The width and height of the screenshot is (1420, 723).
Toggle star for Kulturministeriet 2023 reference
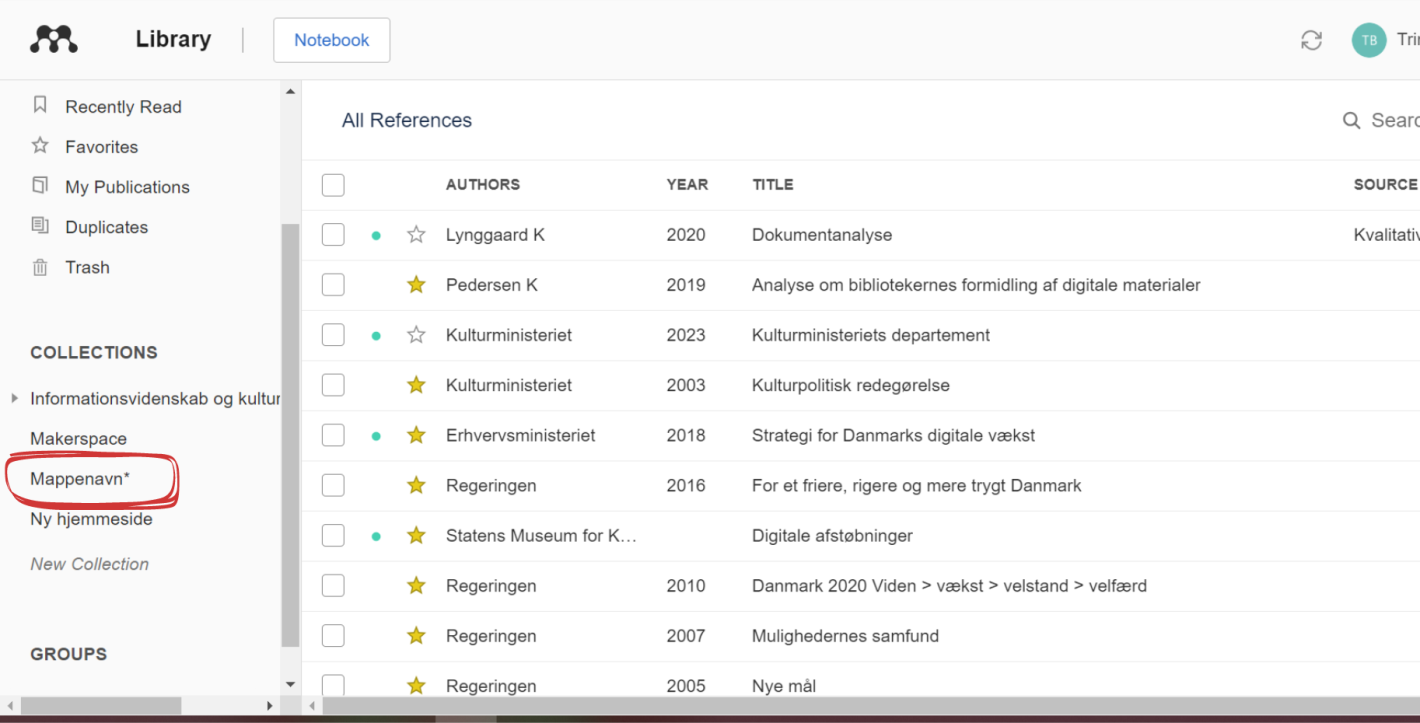click(x=417, y=335)
